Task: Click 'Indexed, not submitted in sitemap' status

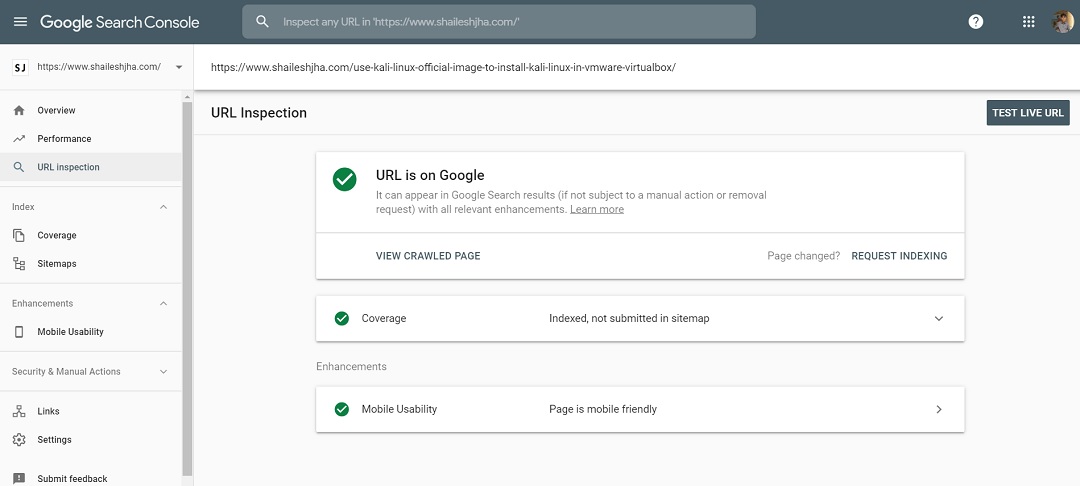Action: [x=629, y=318]
